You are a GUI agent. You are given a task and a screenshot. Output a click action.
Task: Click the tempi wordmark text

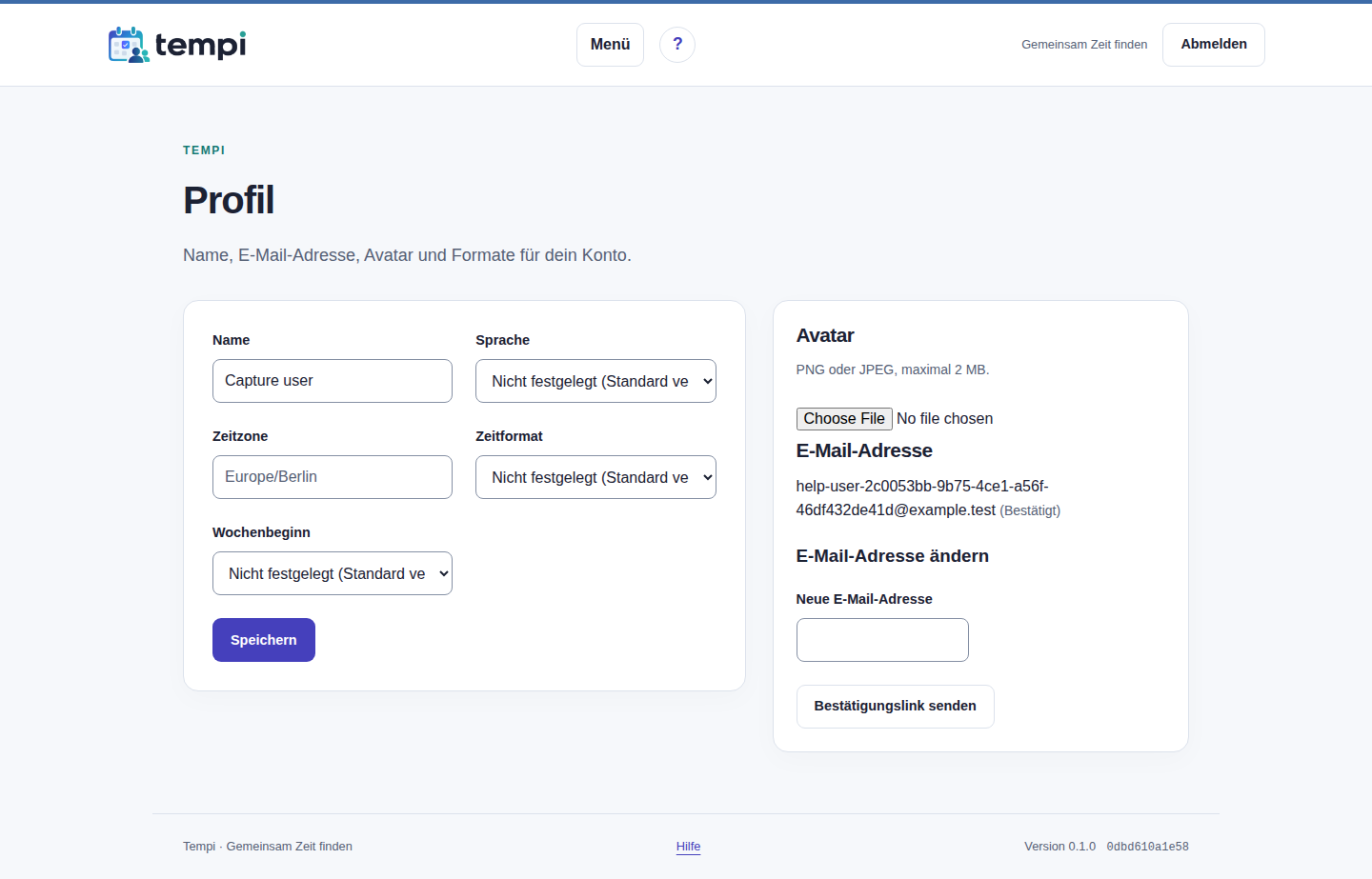click(201, 45)
